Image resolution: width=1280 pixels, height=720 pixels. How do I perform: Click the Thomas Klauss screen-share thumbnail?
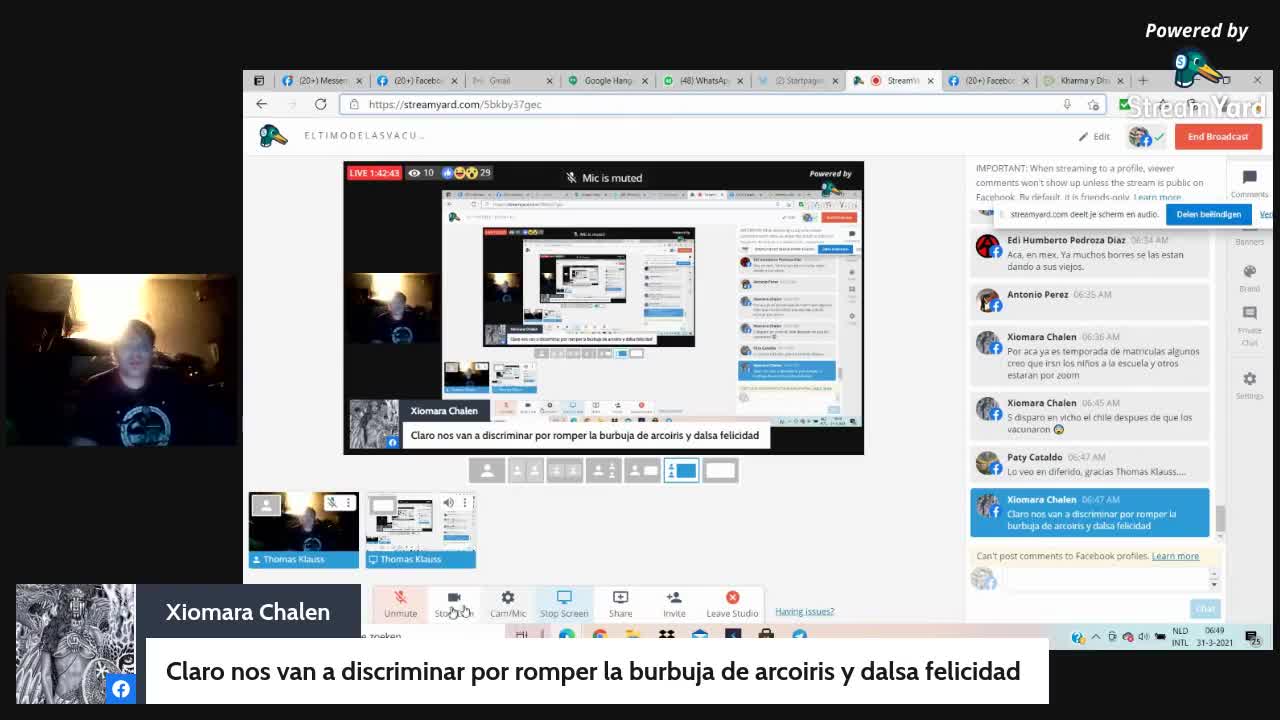[420, 530]
